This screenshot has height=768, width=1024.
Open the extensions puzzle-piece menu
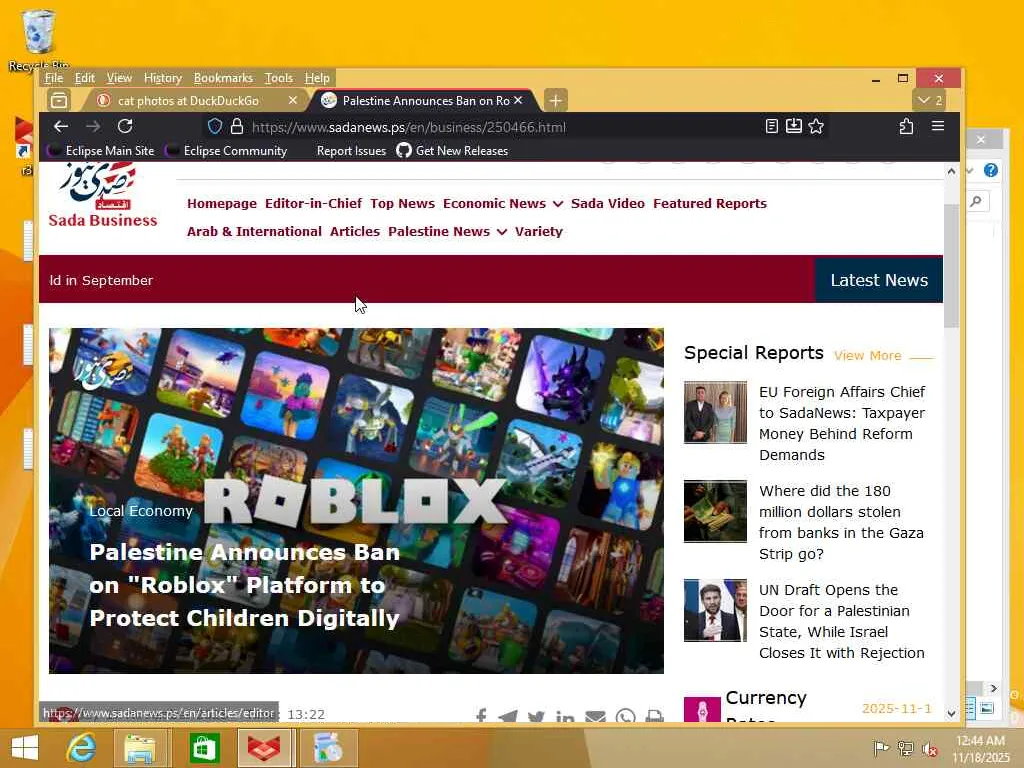(906, 126)
